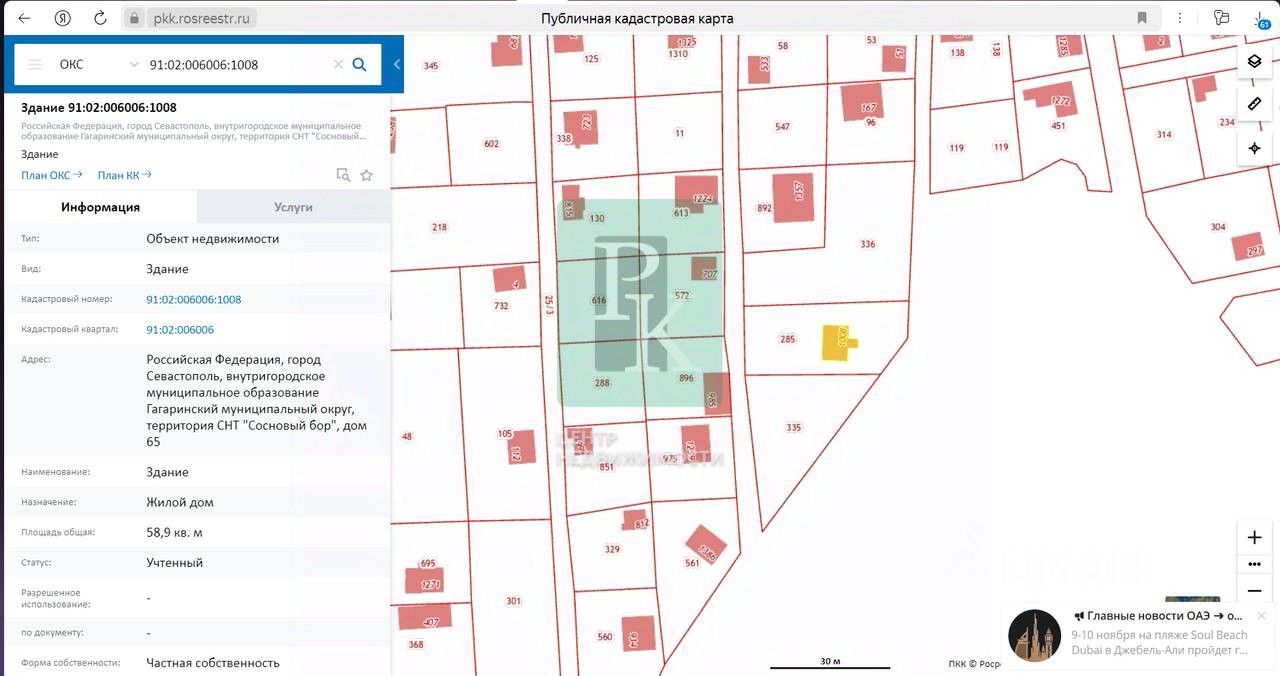Collapse the left info panel arrow
1280x676 pixels.
pos(396,64)
